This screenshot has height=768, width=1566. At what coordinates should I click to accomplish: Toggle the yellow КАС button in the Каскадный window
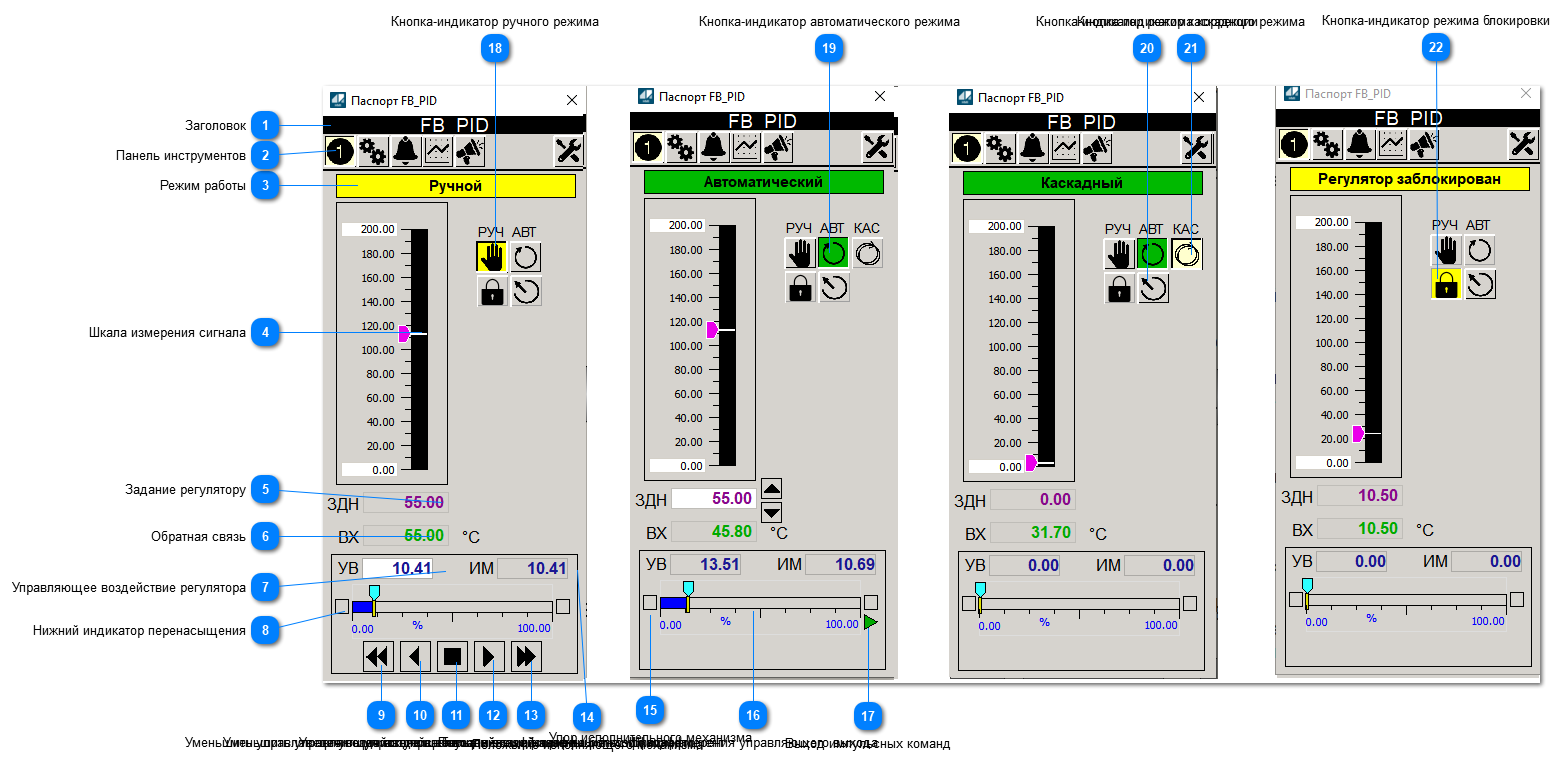click(x=1187, y=254)
